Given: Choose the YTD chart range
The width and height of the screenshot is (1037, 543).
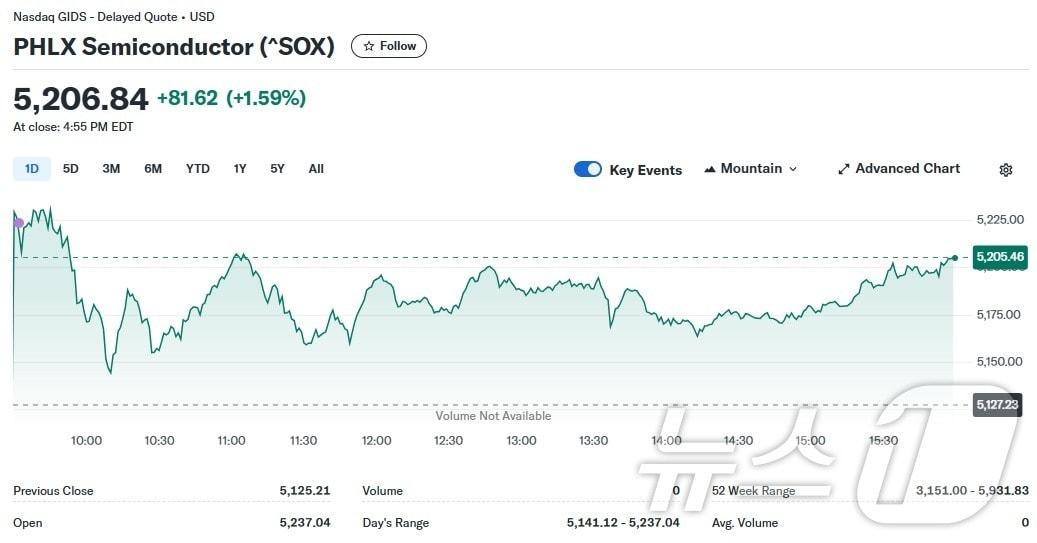Looking at the screenshot, I should tap(198, 169).
